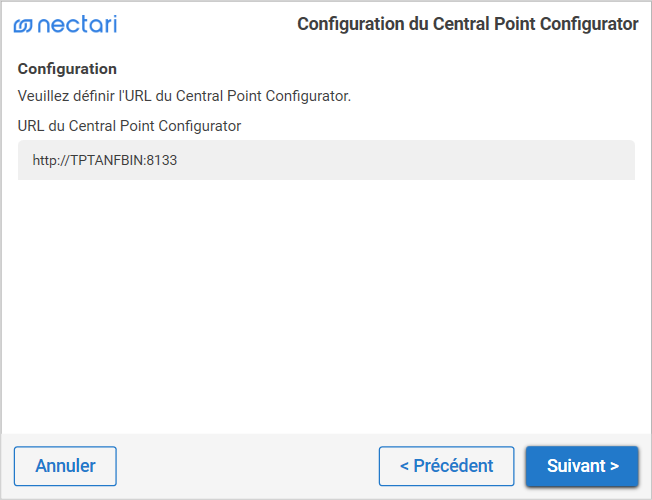Click the 'Veuillez définir l'URL' instruction text
Screen dimensions: 652x500
(x=184, y=97)
